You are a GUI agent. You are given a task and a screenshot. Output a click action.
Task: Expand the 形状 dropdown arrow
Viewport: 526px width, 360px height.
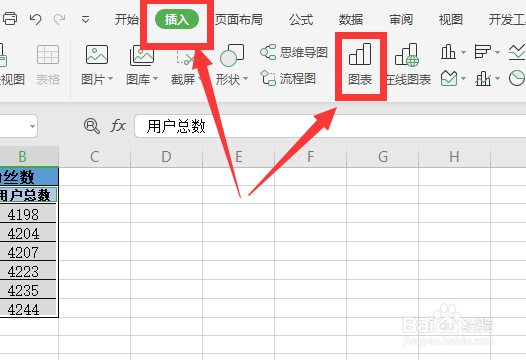point(245,79)
